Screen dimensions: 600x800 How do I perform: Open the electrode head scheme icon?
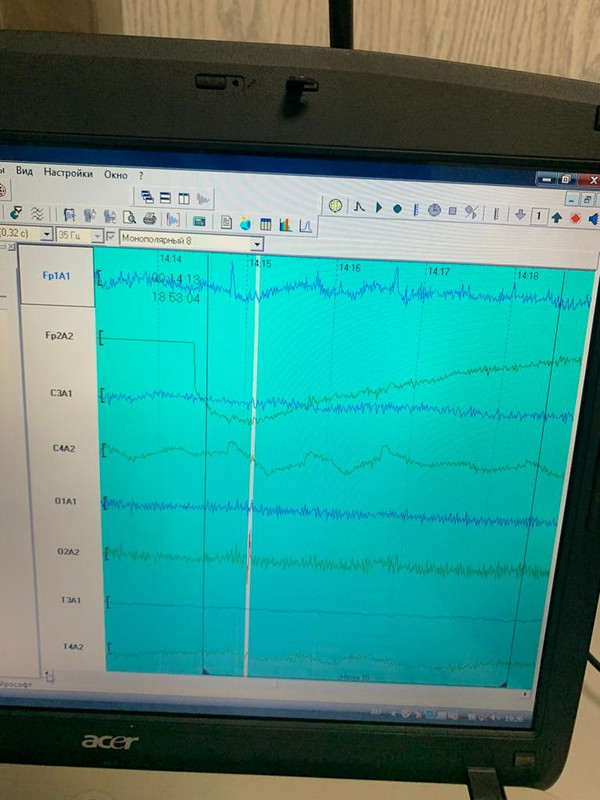(335, 206)
